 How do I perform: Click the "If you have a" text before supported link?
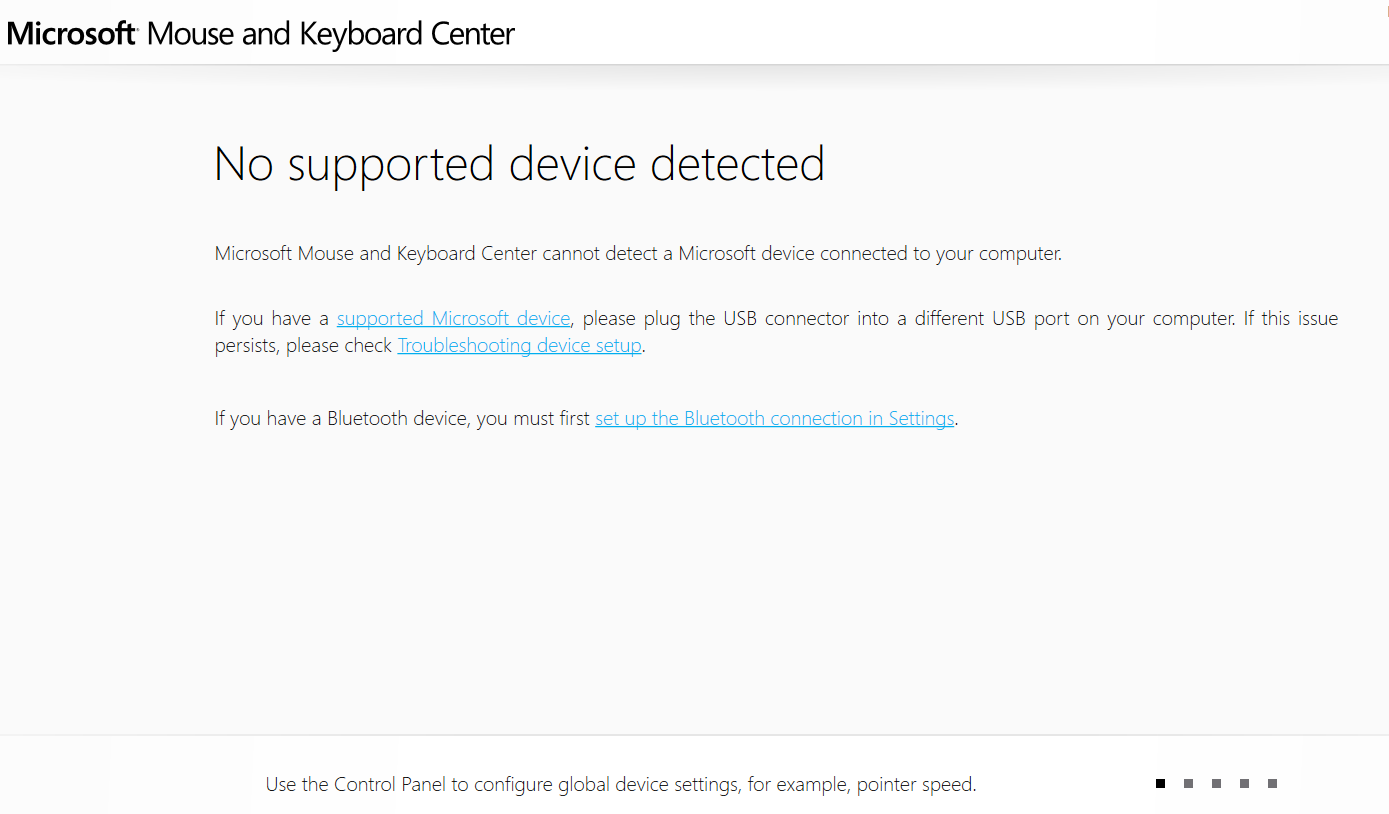click(271, 319)
